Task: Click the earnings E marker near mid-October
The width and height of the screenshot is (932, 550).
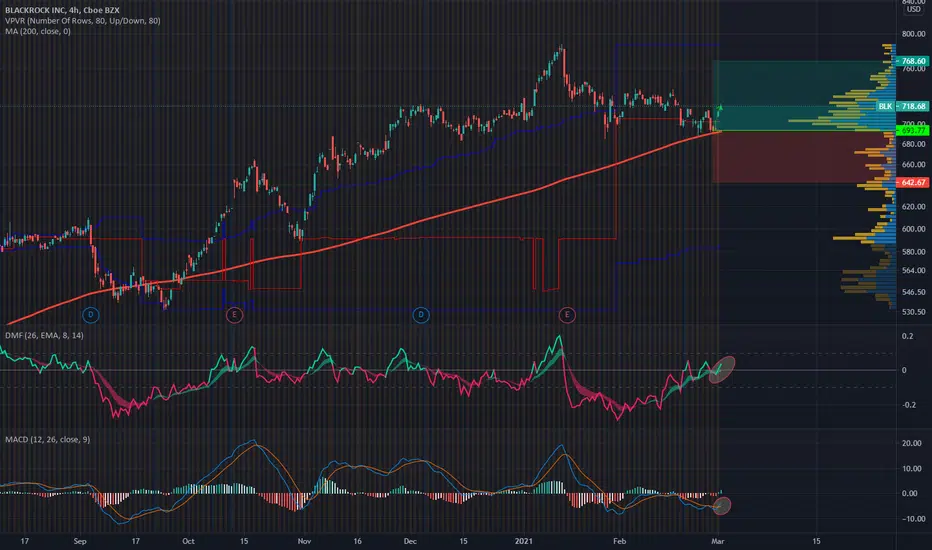Action: 234,315
